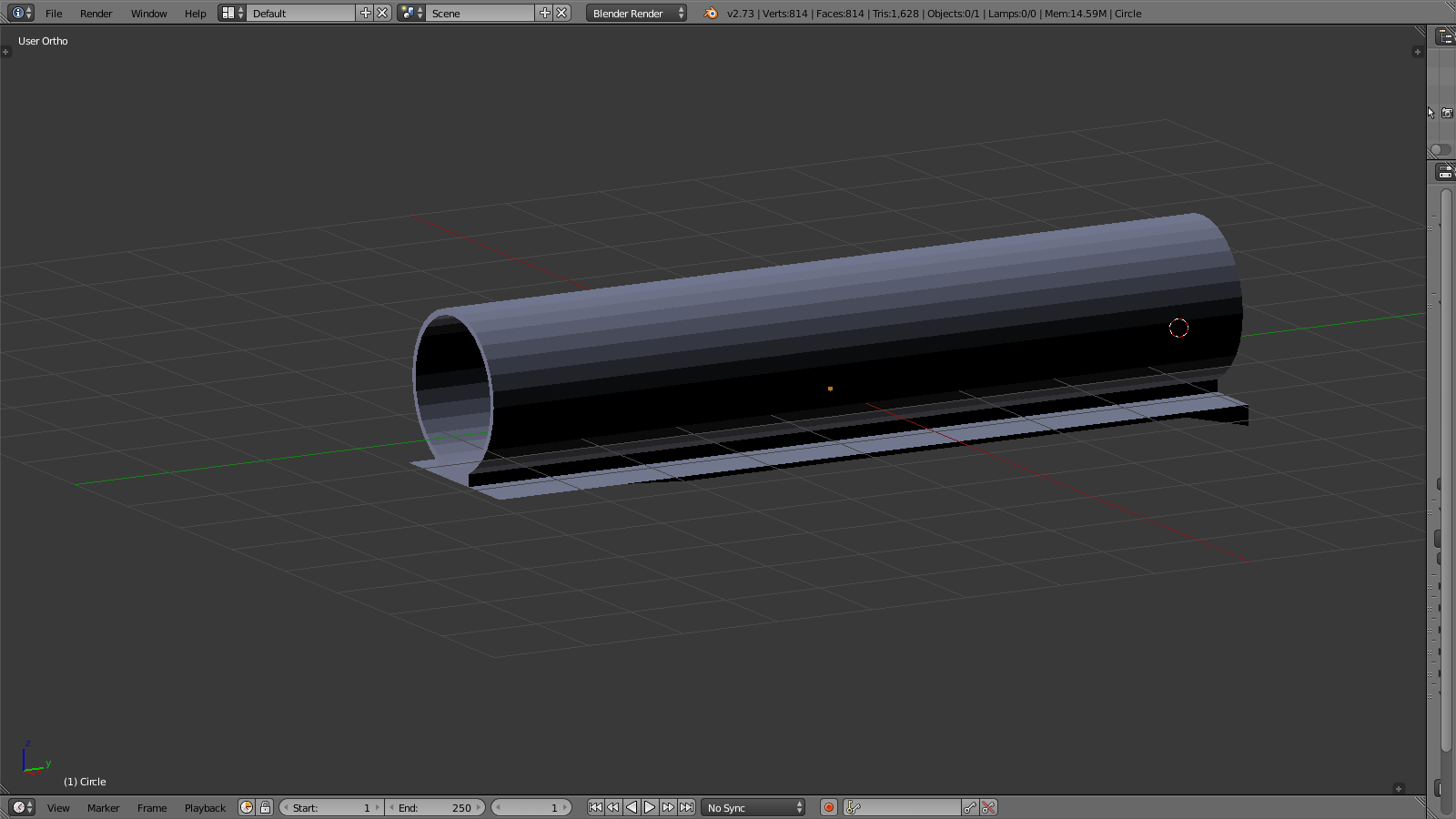Open the Playback menu in timeline

tap(205, 808)
